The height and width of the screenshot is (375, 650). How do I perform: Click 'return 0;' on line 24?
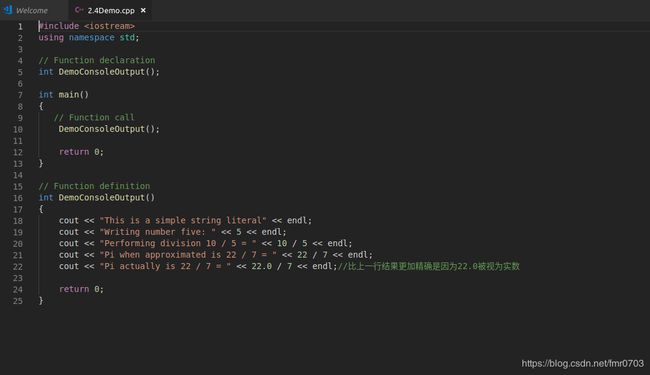pos(81,289)
